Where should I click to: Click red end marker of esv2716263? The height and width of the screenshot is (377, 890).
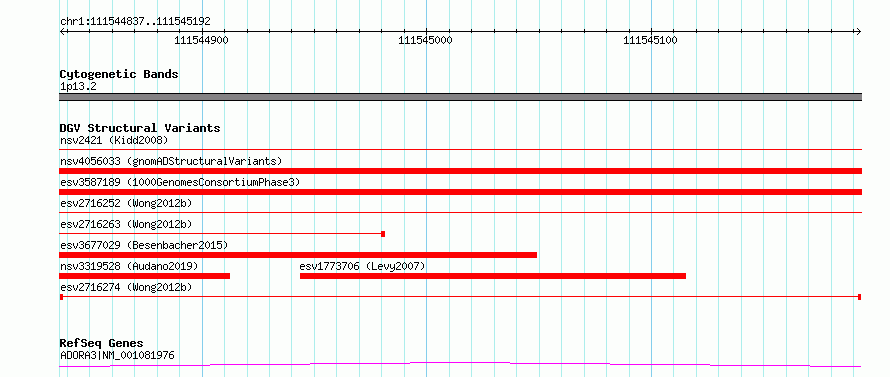tap(383, 234)
